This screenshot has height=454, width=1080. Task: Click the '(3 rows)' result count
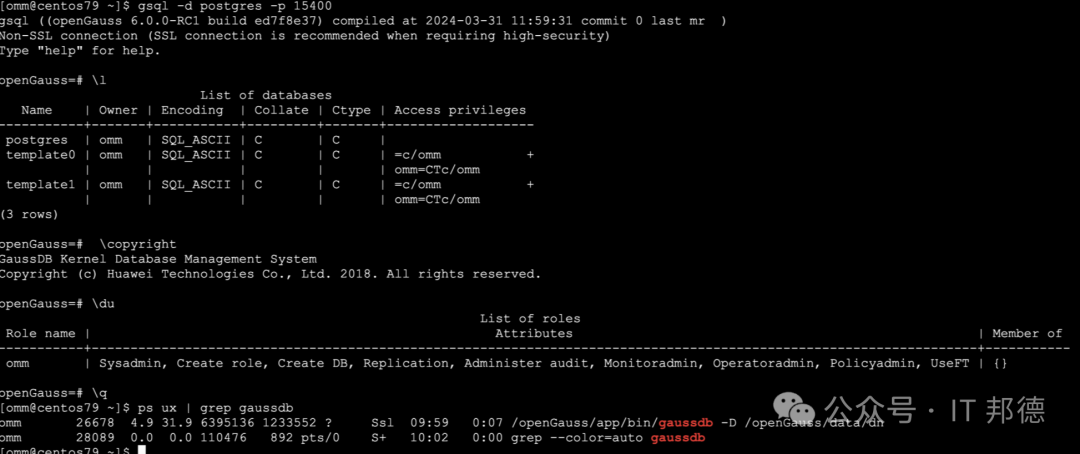click(x=29, y=214)
